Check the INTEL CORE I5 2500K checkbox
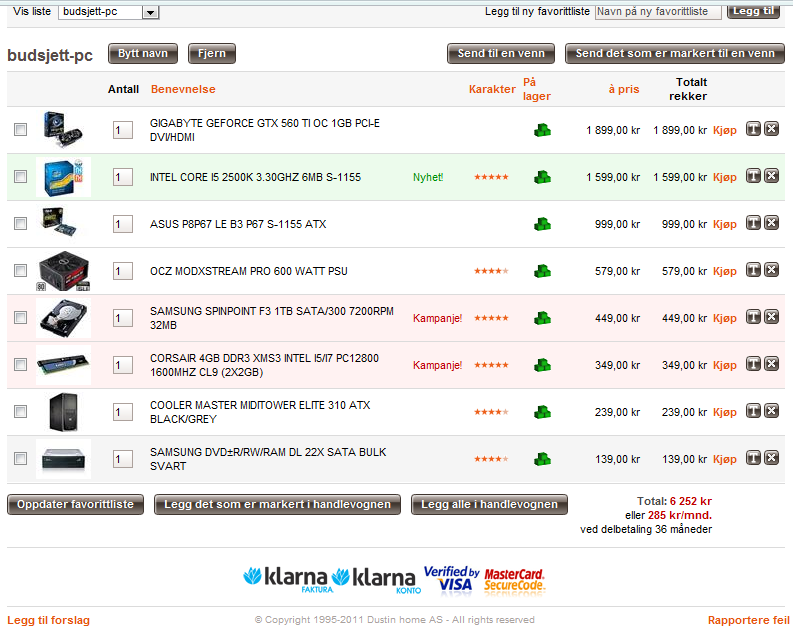Viewport: 793px width, 628px height. 20,176
